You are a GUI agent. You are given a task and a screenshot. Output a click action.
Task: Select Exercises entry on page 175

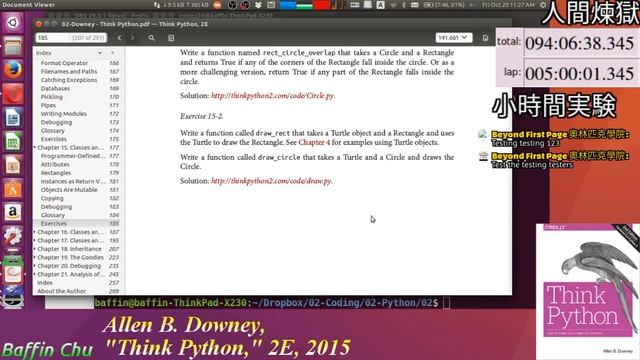click(78, 139)
